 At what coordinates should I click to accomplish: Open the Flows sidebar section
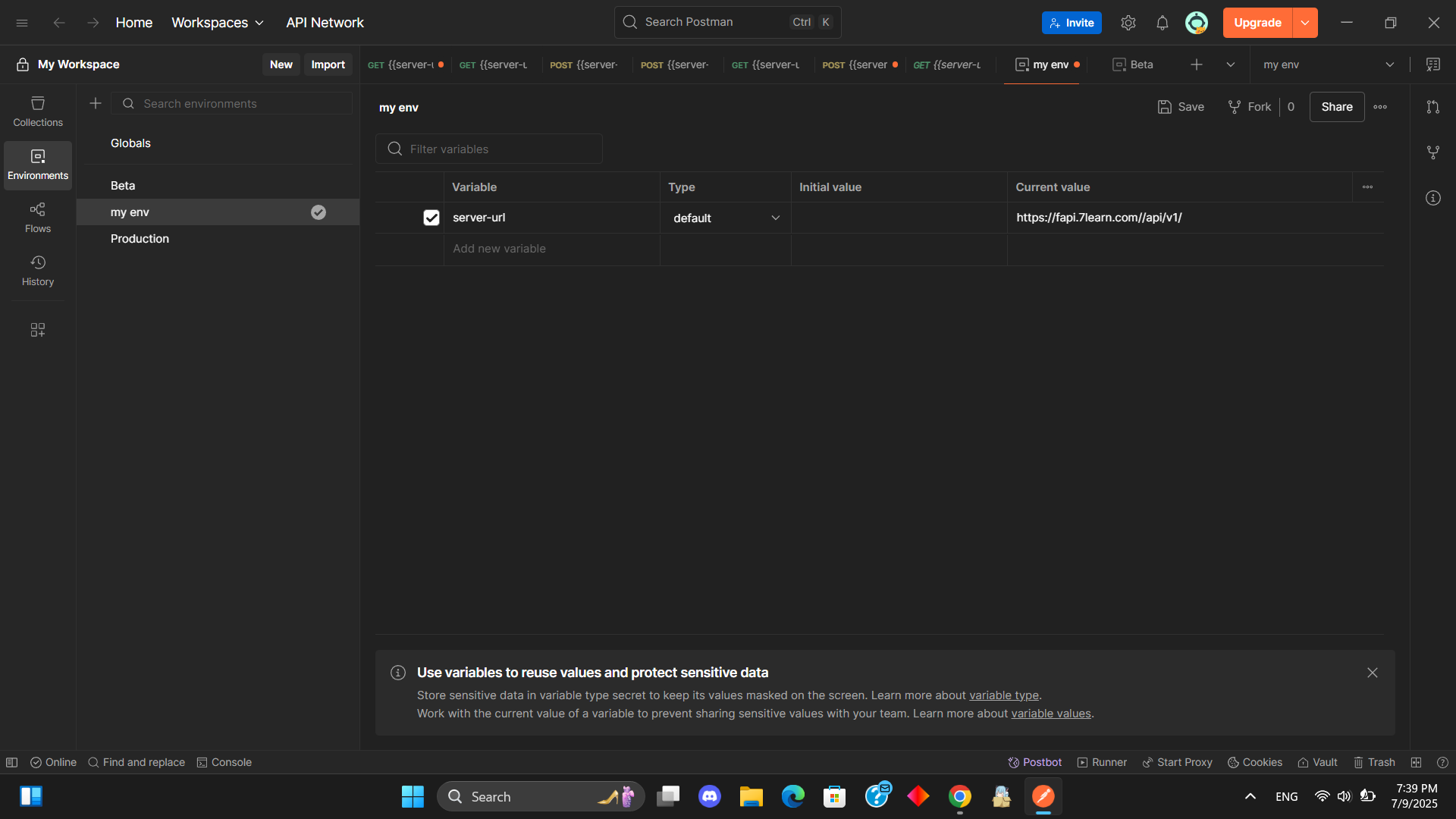(38, 218)
